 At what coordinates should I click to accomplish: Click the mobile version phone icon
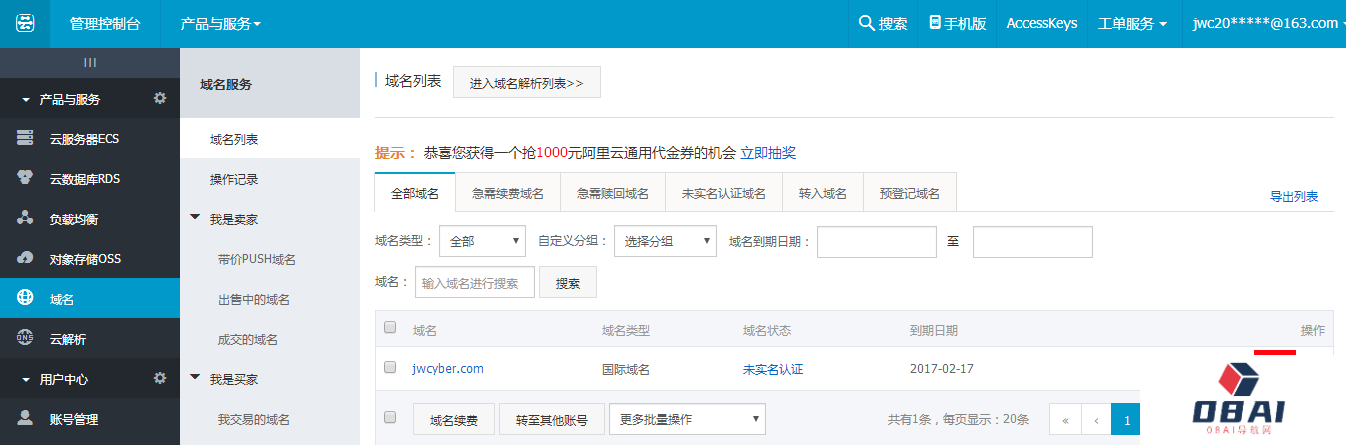[x=935, y=23]
